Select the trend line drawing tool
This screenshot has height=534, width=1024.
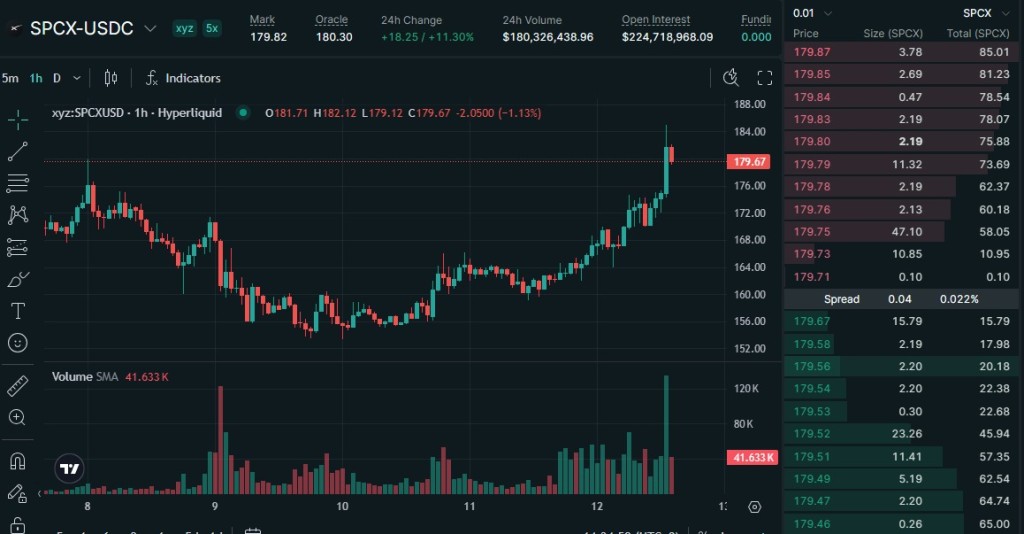coord(18,151)
